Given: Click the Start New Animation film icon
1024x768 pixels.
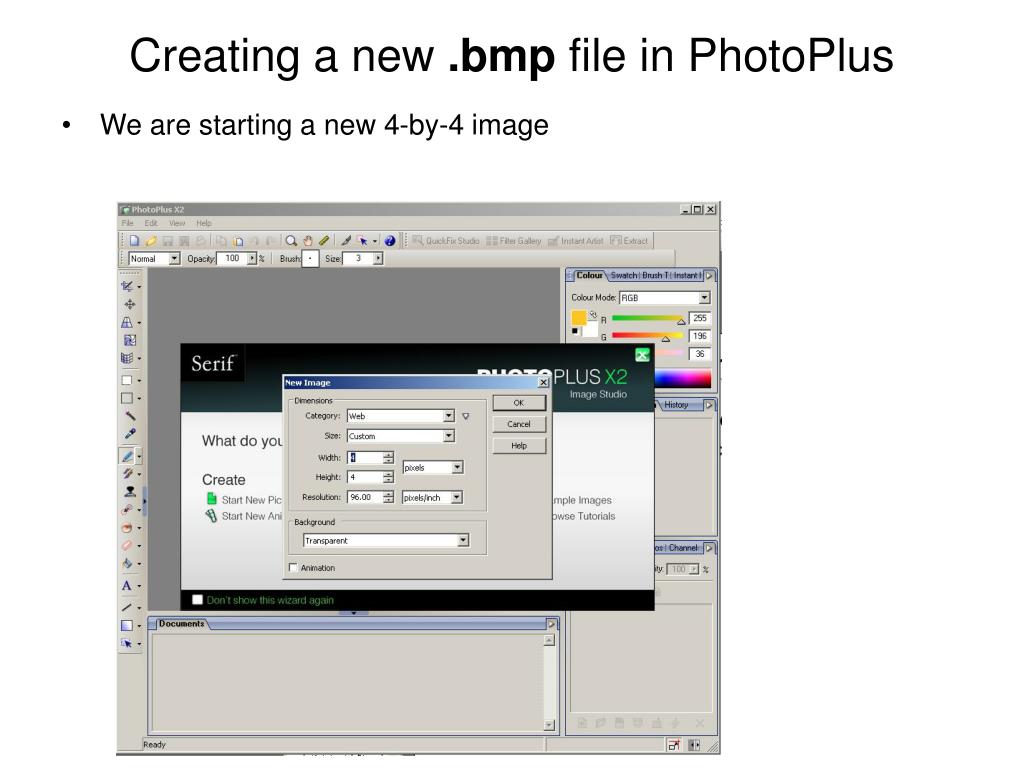Looking at the screenshot, I should pos(212,516).
